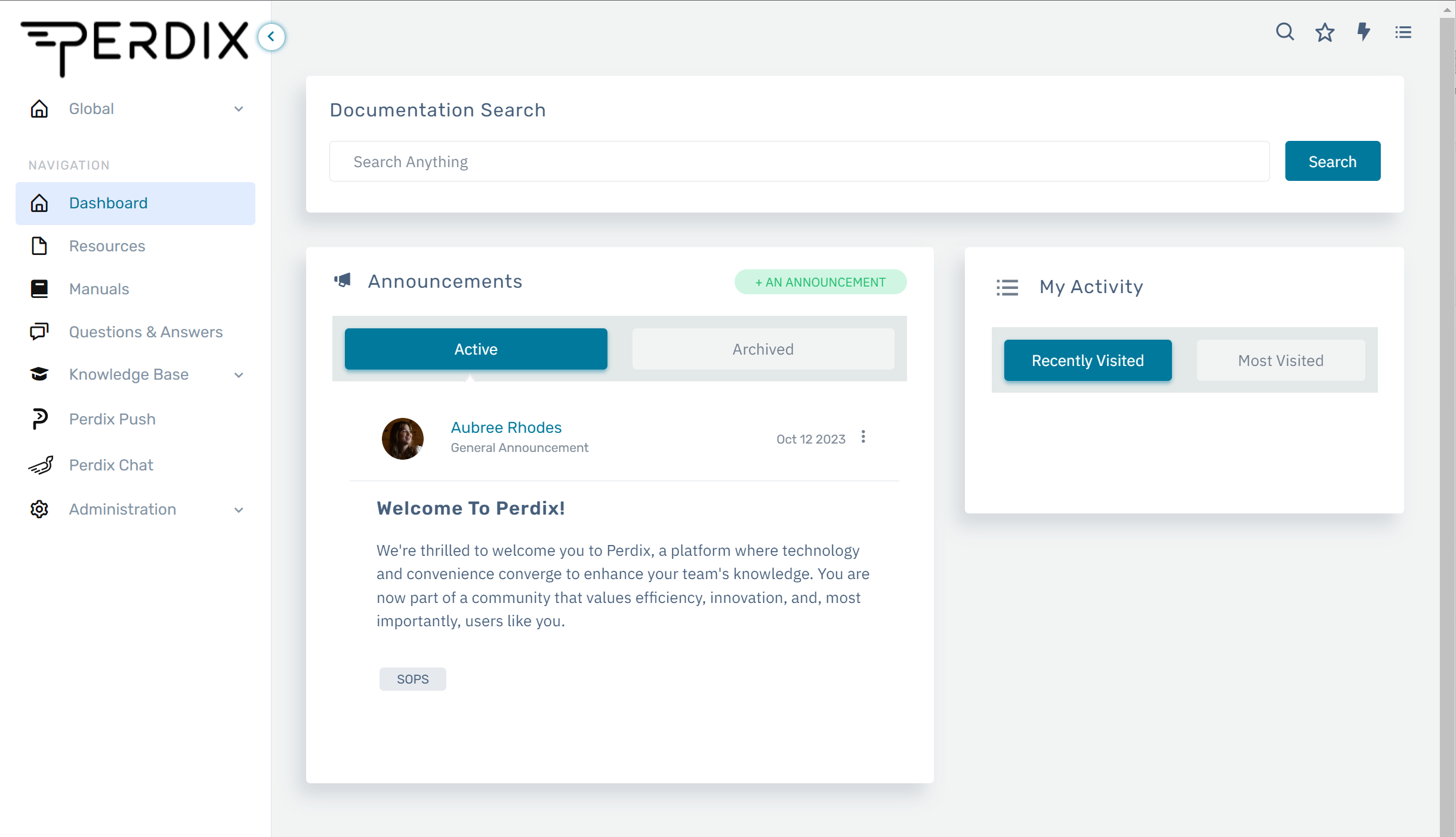Click the Perdix Chat bird icon
Screen dimensions: 1456x837
click(41, 465)
